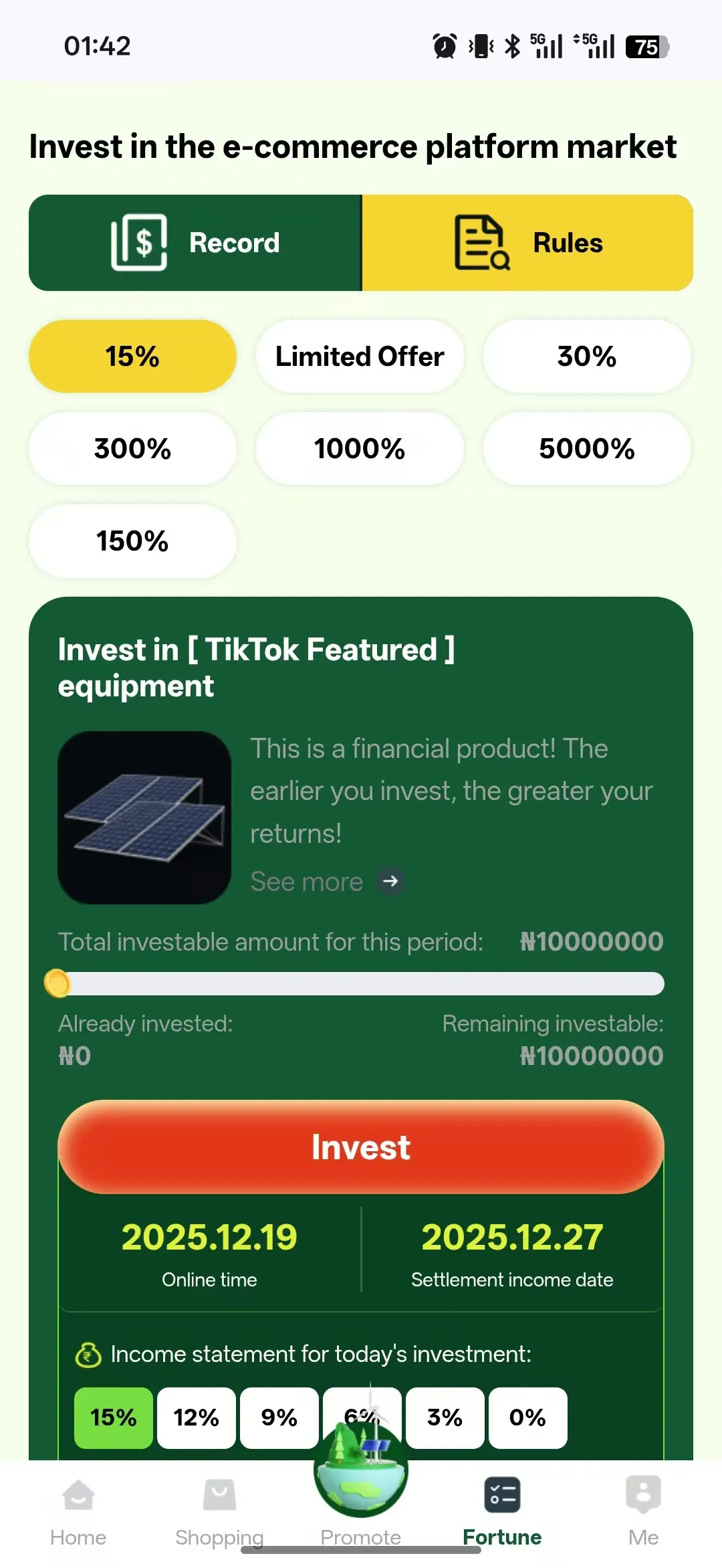
Task: Select the 15% yellow category filter
Action: click(x=132, y=356)
